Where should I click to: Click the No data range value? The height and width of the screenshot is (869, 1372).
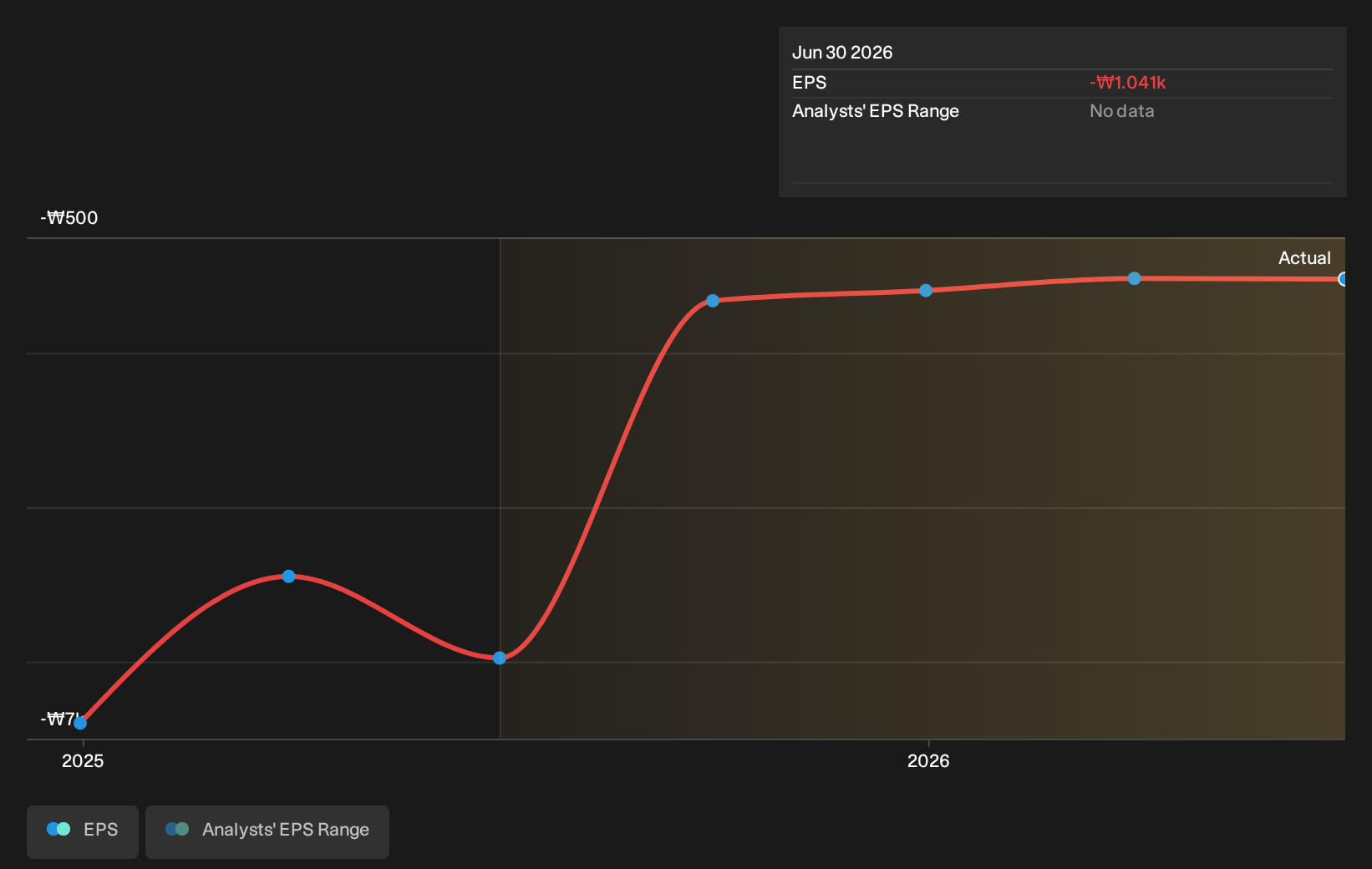coord(1122,111)
